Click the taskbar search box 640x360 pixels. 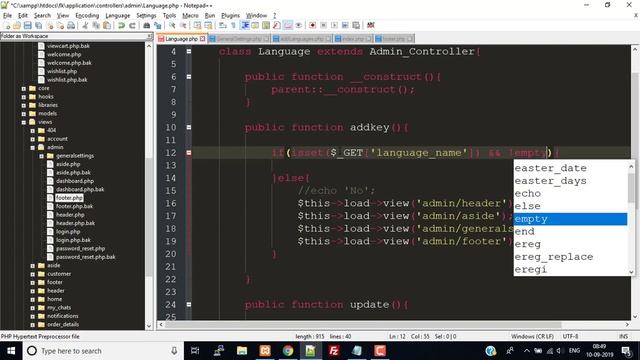coord(102,351)
